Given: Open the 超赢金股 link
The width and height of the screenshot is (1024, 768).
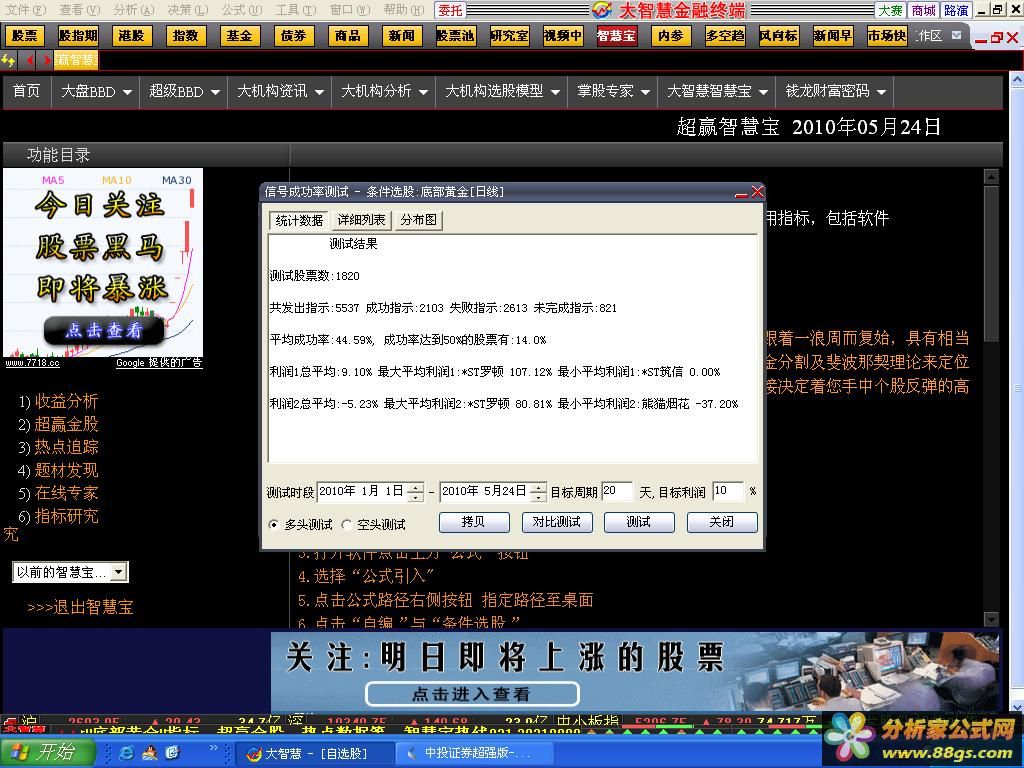Looking at the screenshot, I should pyautogui.click(x=66, y=424).
